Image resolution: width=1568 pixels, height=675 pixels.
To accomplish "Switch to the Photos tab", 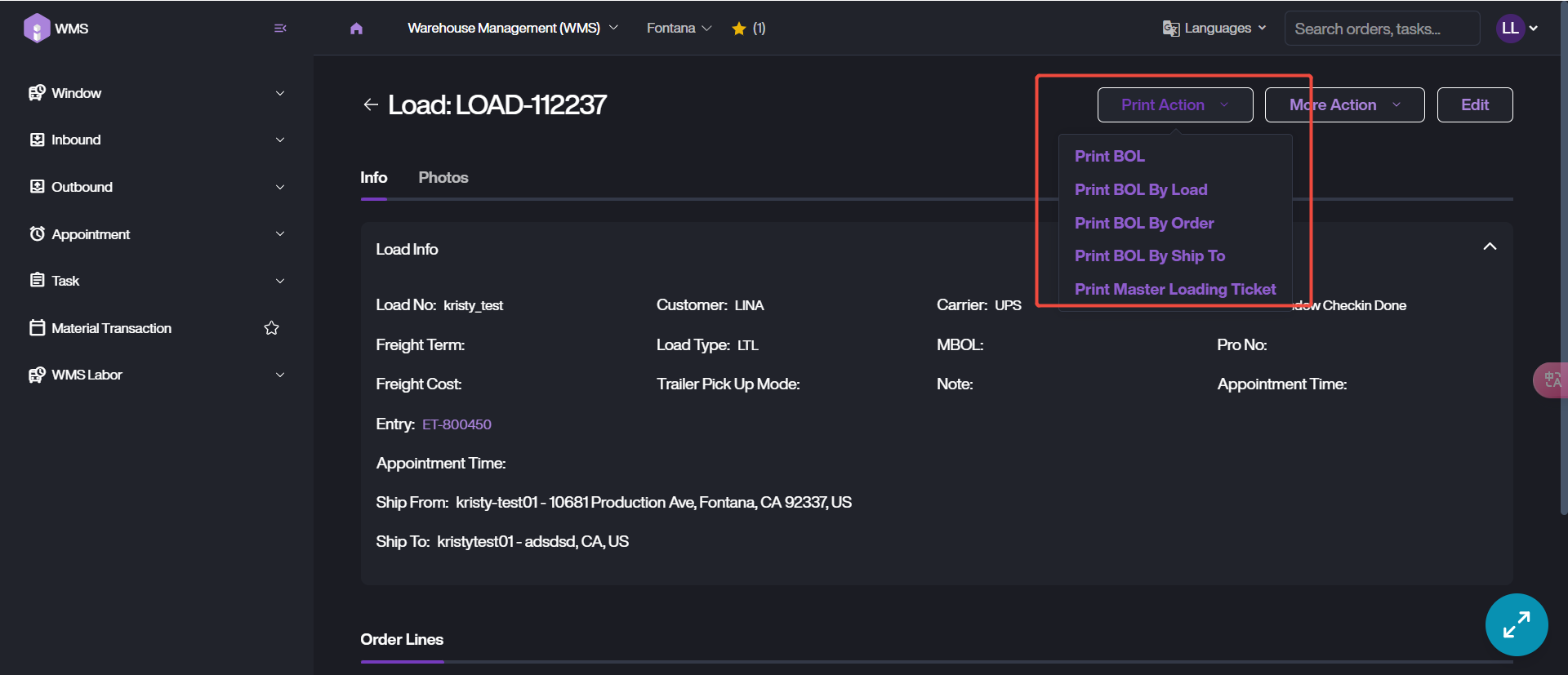I will click(443, 177).
